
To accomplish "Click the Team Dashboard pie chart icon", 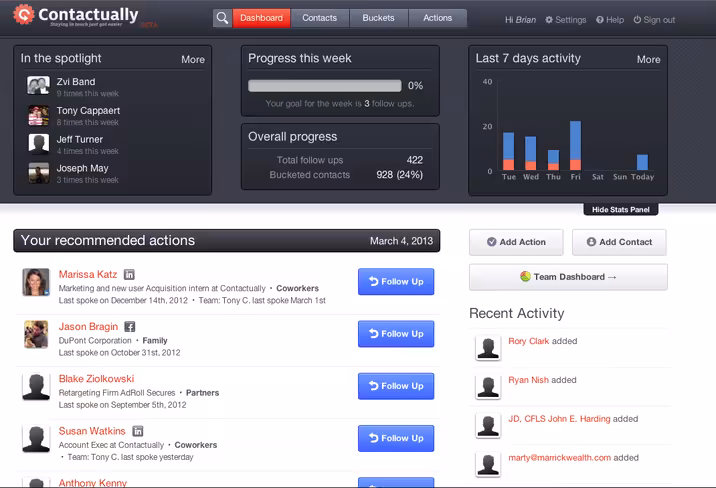I will 525,276.
